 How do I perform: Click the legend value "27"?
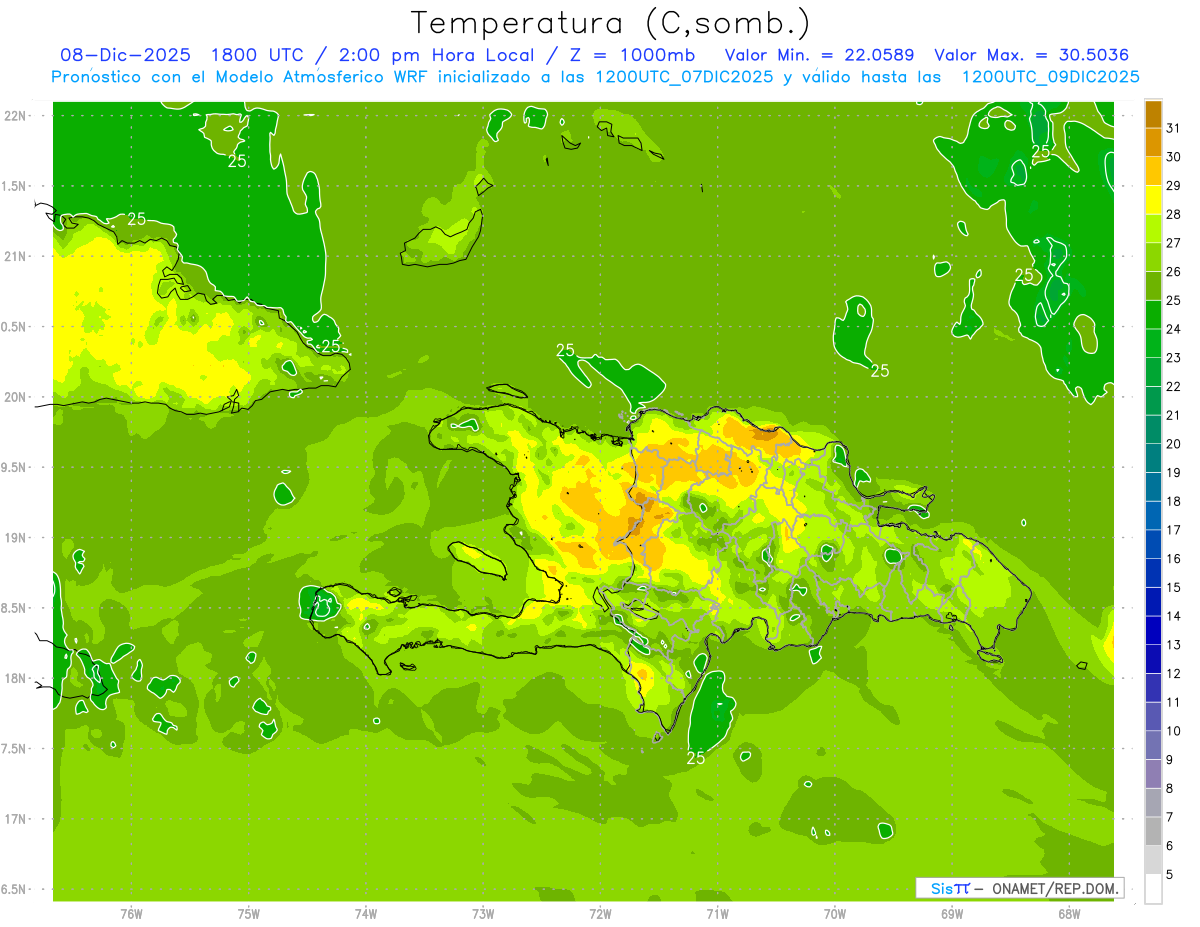[x=1173, y=243]
